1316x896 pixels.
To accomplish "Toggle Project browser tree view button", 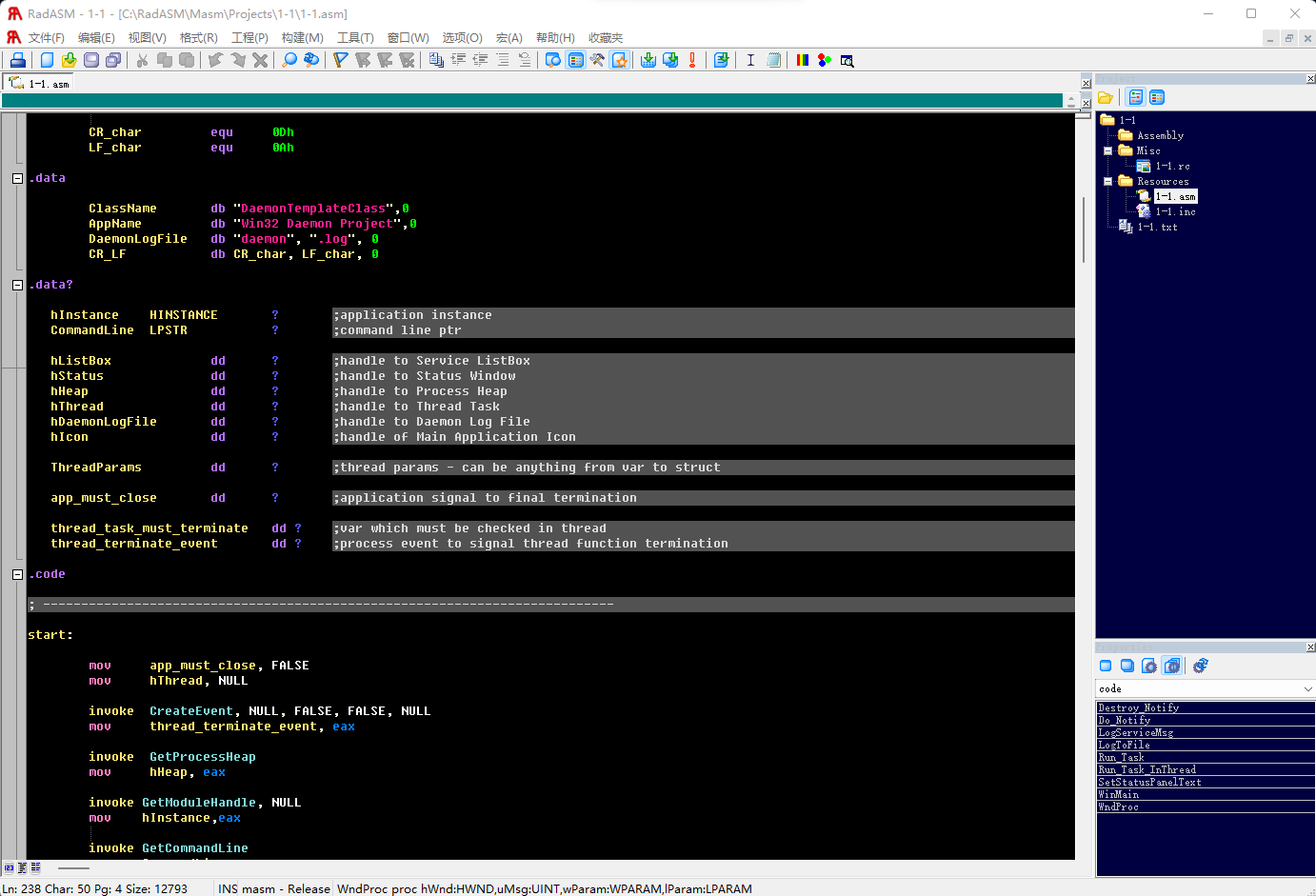I will pos(1135,97).
